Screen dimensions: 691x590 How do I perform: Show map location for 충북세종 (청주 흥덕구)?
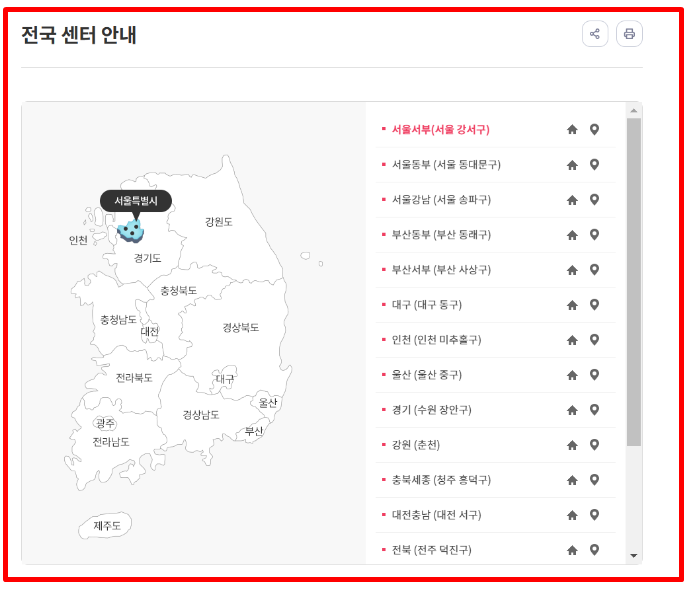click(x=594, y=480)
